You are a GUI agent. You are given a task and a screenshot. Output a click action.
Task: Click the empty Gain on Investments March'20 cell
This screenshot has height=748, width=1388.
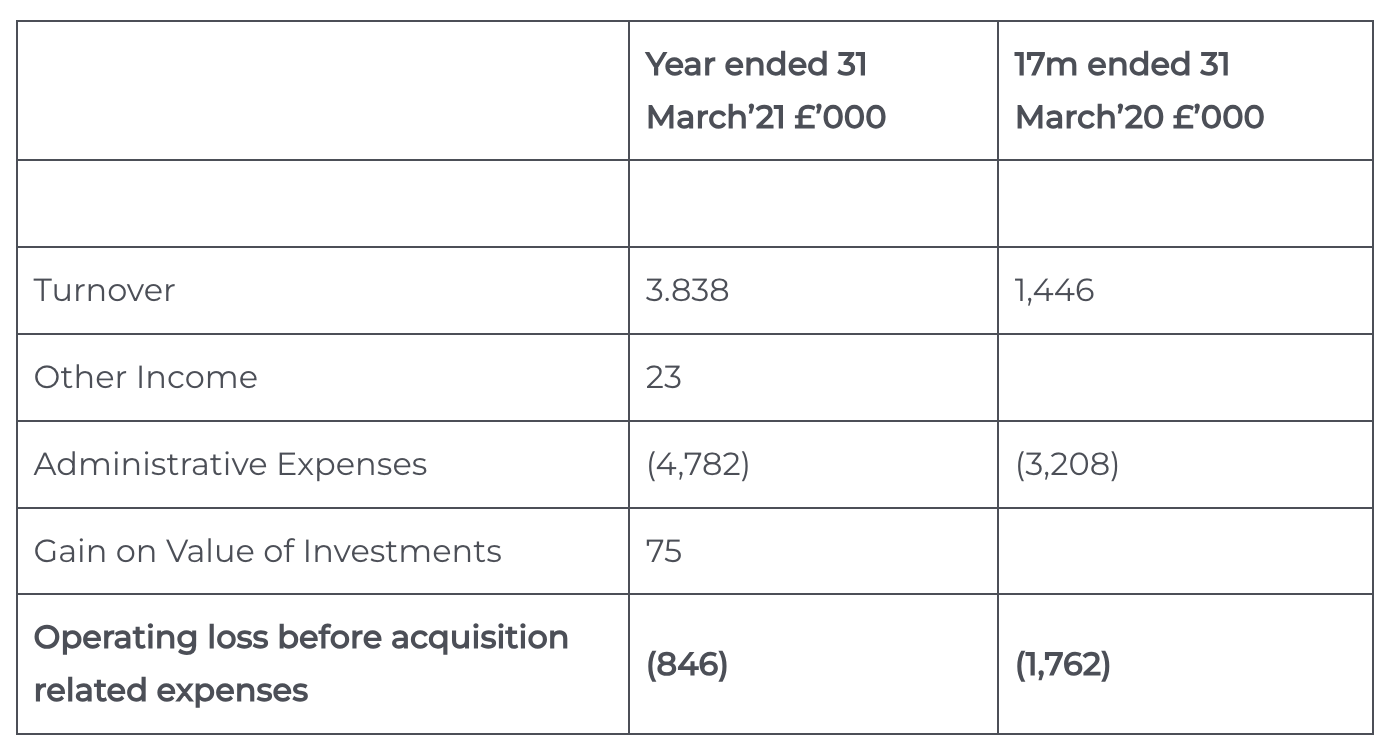(x=1185, y=552)
